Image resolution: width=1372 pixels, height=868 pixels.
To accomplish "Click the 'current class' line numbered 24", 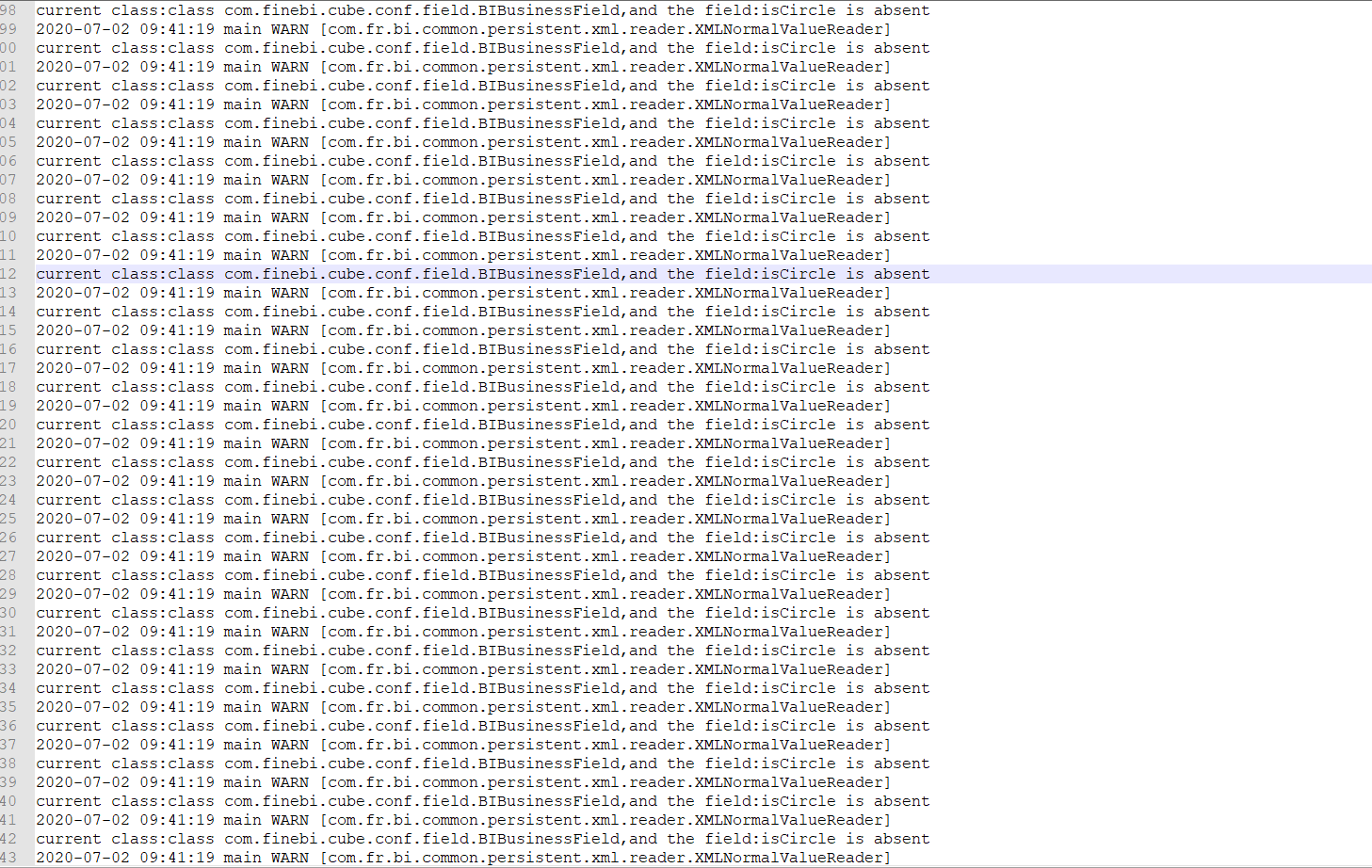I will (x=483, y=500).
